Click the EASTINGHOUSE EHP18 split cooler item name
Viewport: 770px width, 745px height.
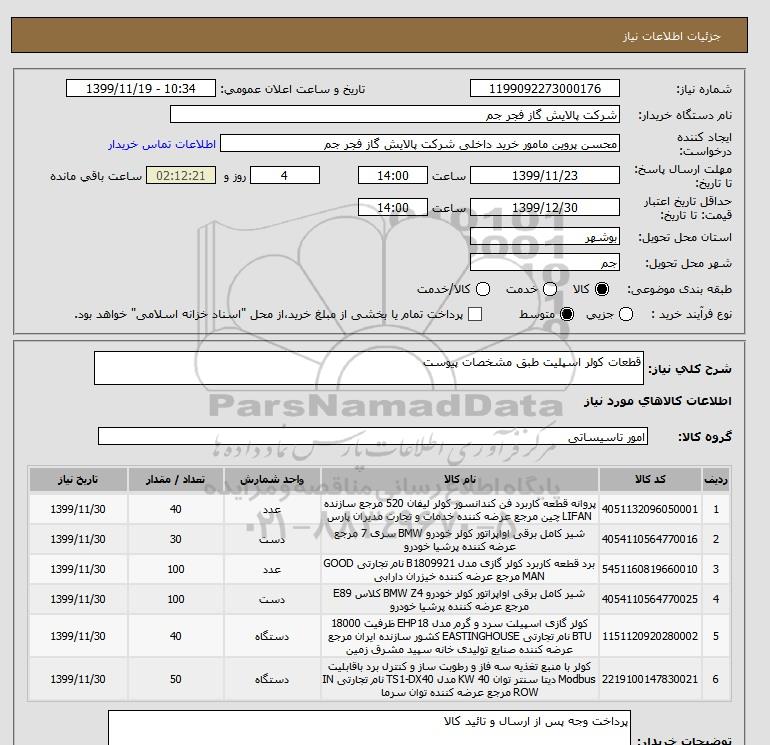tap(460, 636)
